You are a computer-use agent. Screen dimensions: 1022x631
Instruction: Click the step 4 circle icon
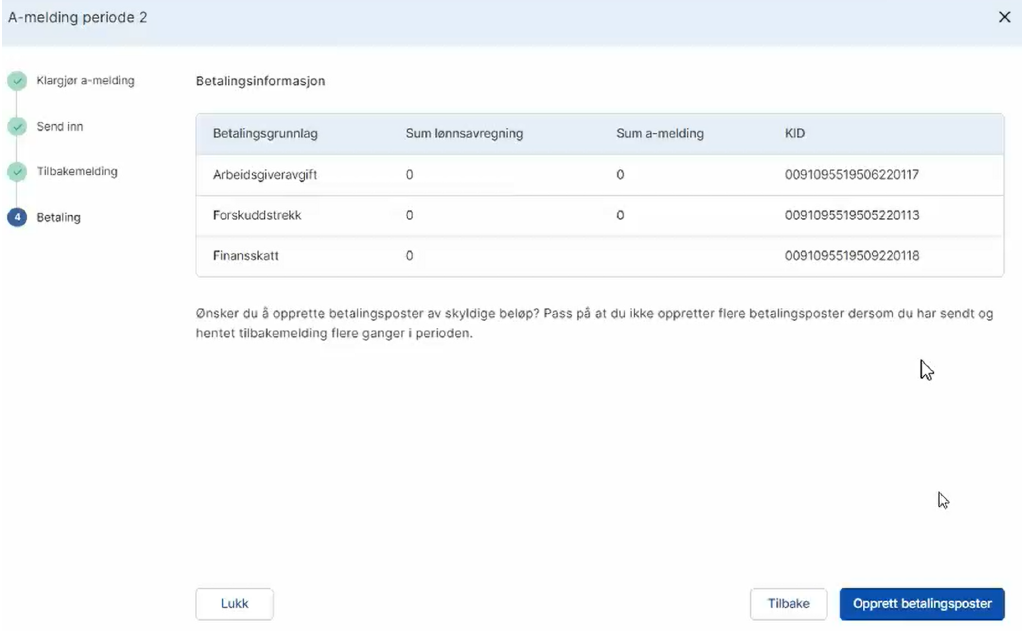(x=17, y=218)
